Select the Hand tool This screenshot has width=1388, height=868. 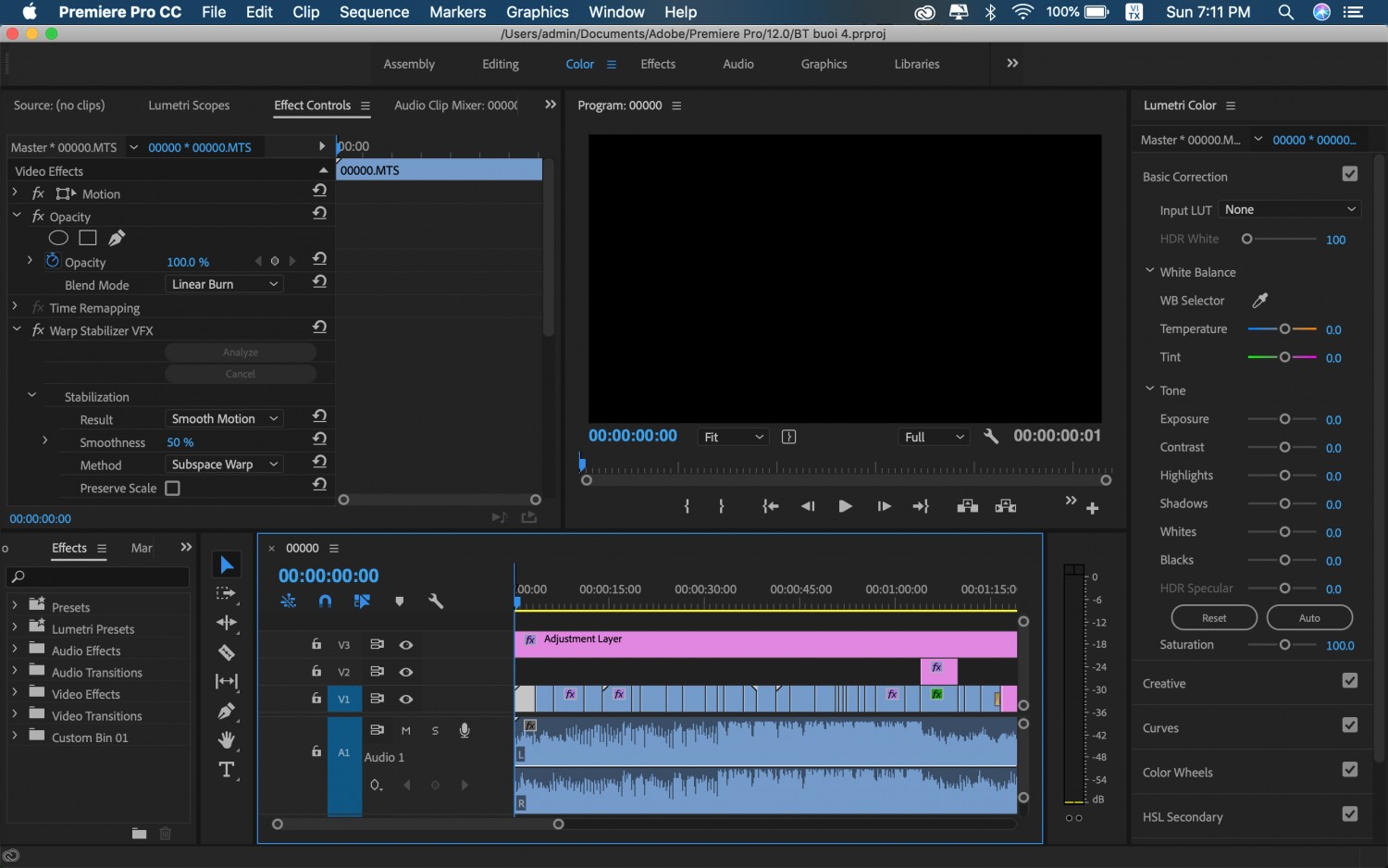click(227, 740)
